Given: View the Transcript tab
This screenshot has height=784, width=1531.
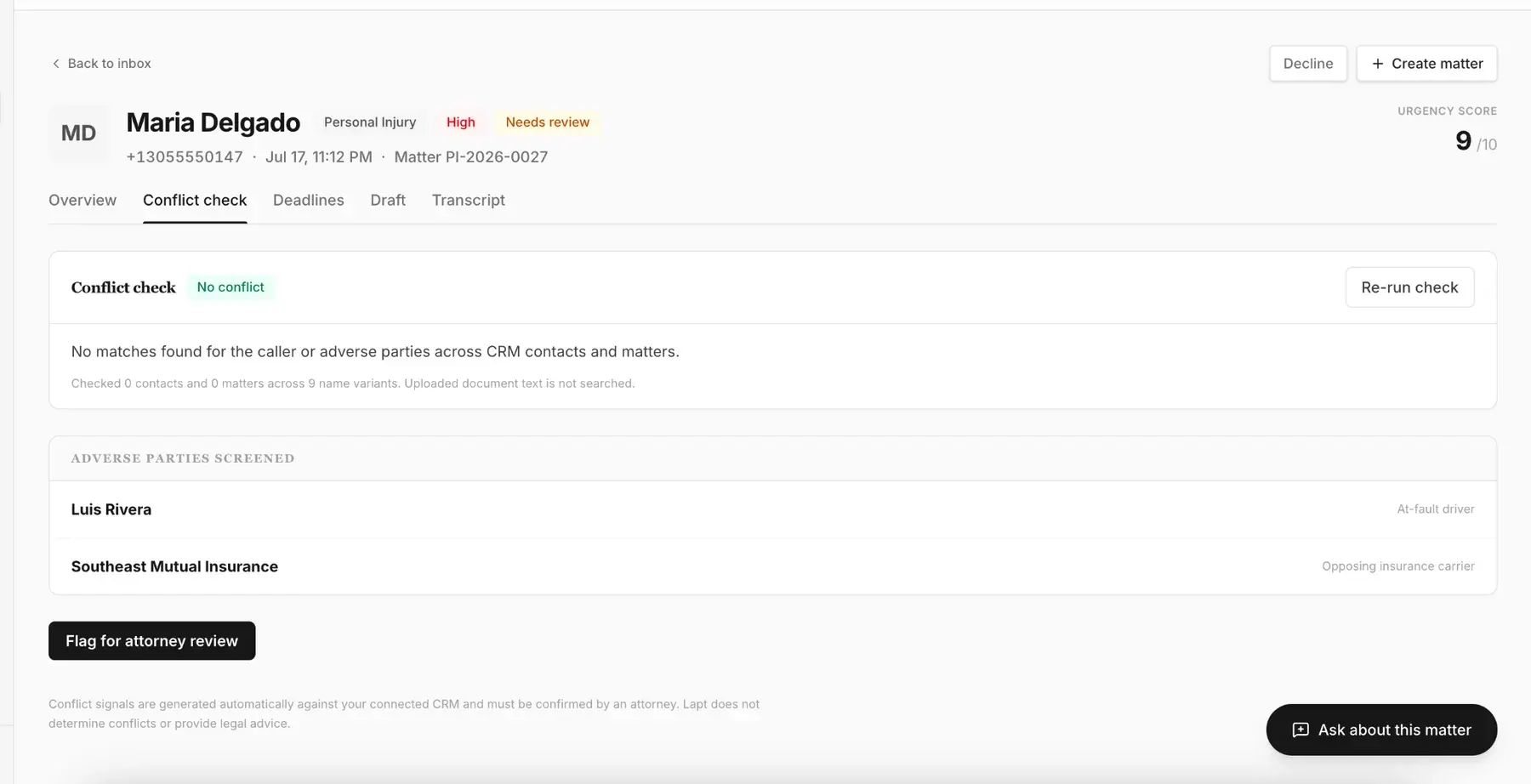Looking at the screenshot, I should pyautogui.click(x=469, y=201).
